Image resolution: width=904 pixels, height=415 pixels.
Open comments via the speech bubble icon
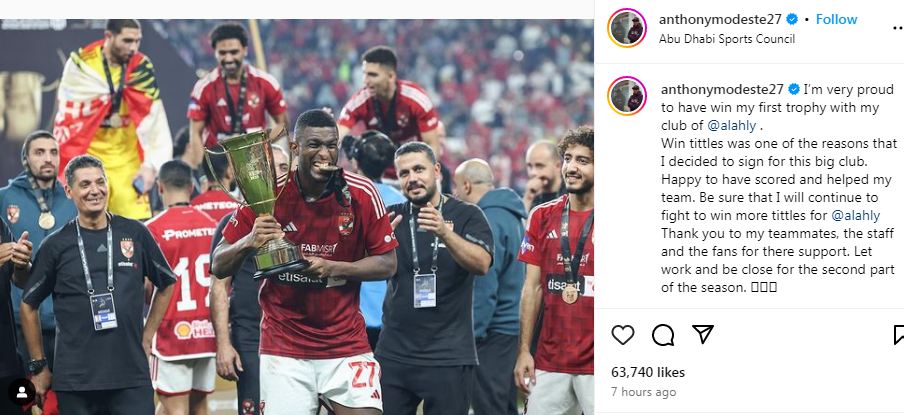tap(663, 335)
